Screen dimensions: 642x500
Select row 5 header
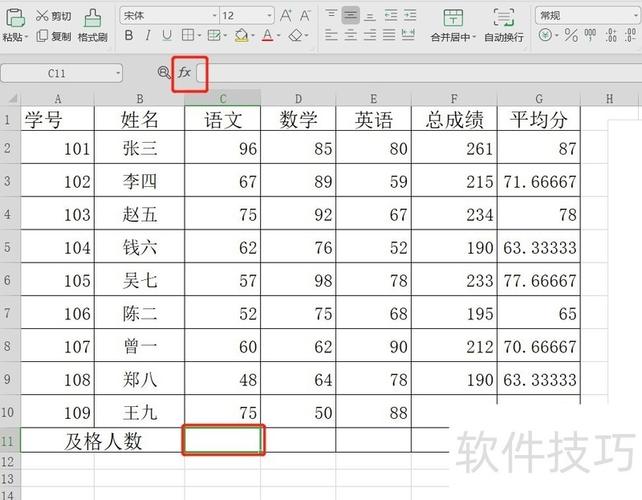tap(10, 247)
